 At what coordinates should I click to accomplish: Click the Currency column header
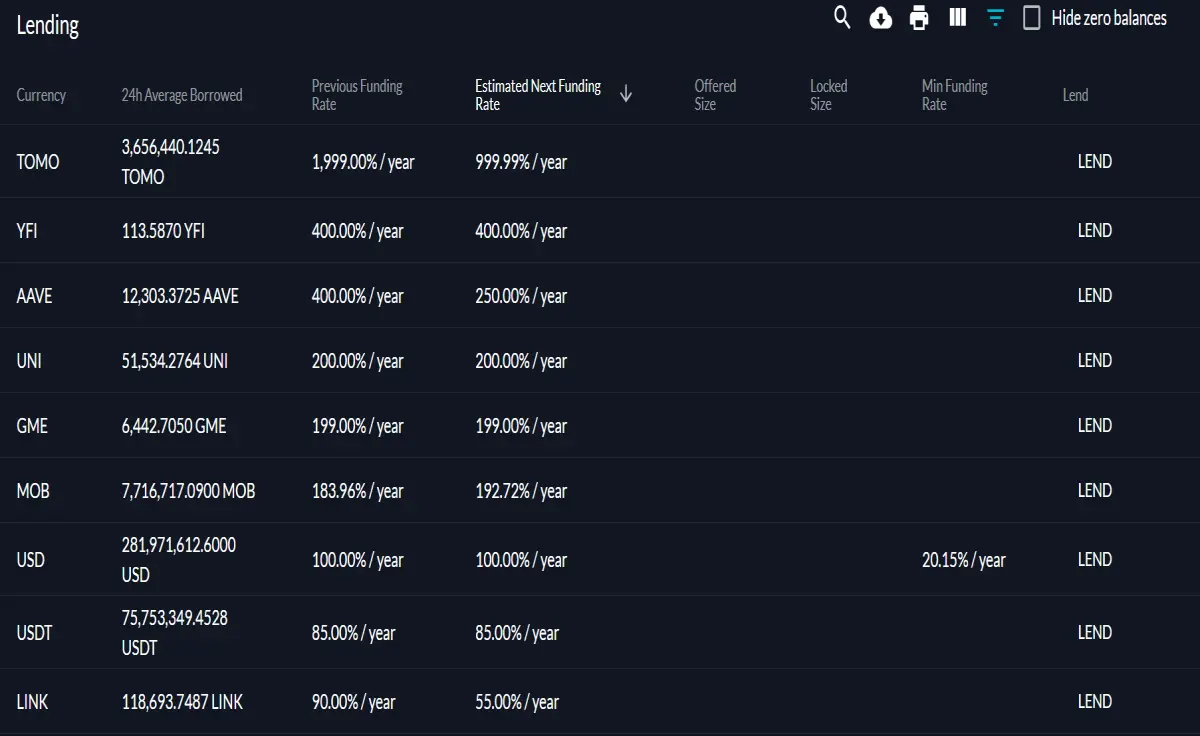(41, 95)
